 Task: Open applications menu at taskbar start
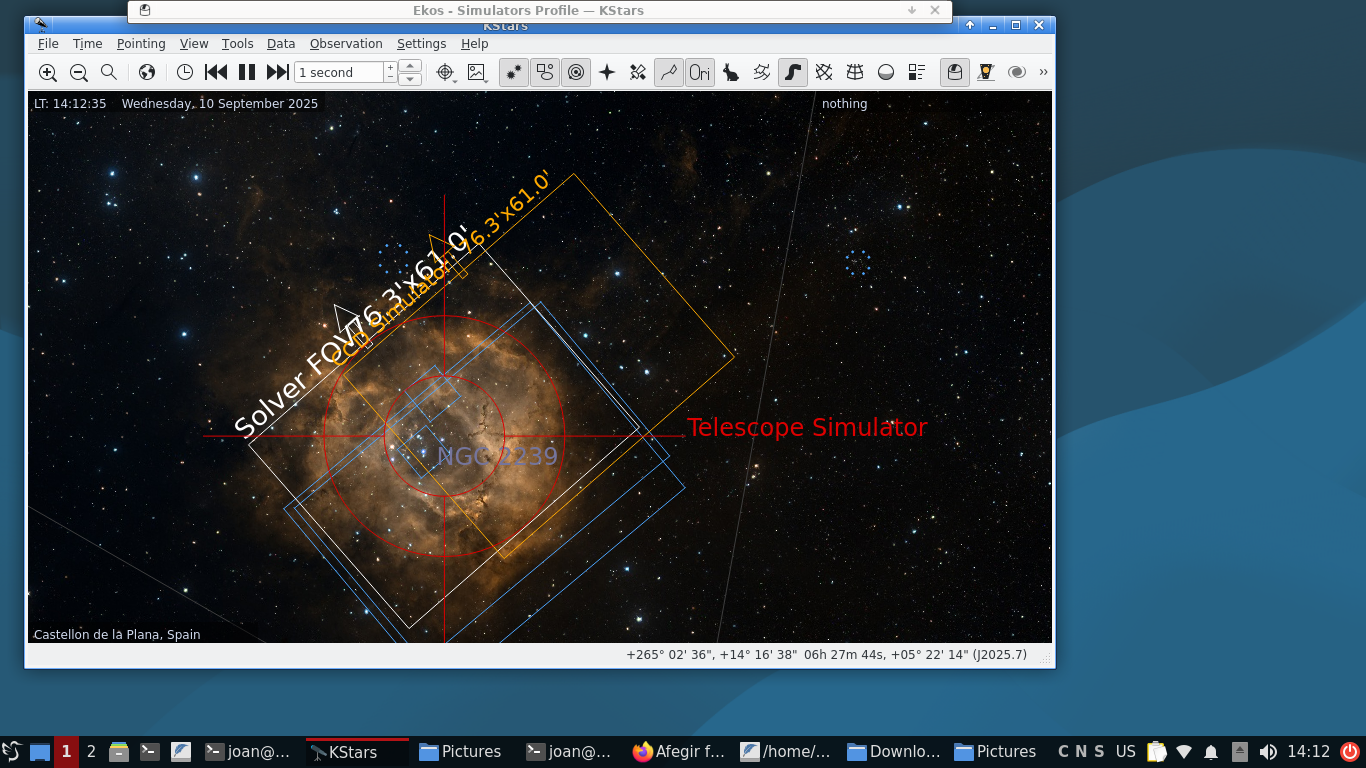(x=12, y=752)
